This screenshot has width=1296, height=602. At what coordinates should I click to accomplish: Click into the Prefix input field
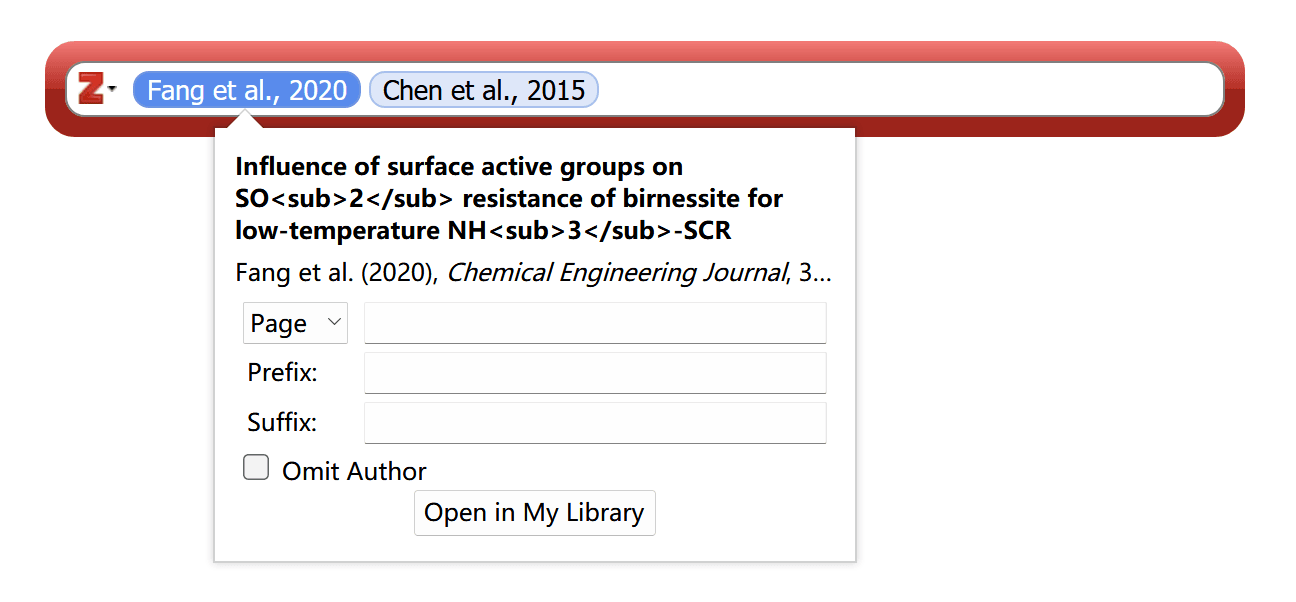(x=595, y=373)
